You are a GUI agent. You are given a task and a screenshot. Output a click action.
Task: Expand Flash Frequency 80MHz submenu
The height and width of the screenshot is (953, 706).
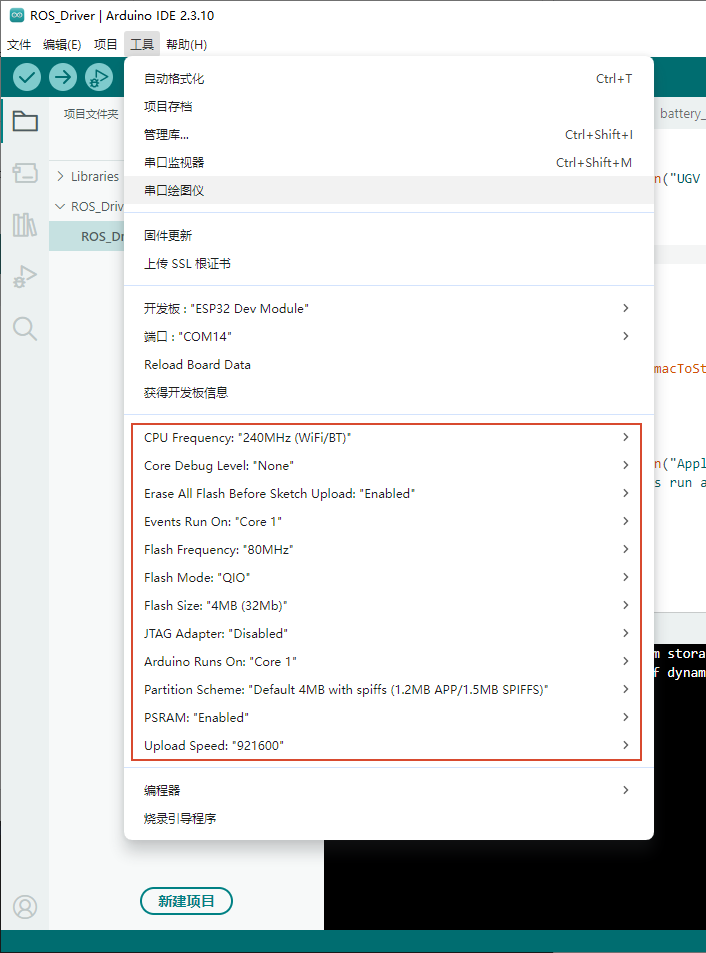click(389, 549)
